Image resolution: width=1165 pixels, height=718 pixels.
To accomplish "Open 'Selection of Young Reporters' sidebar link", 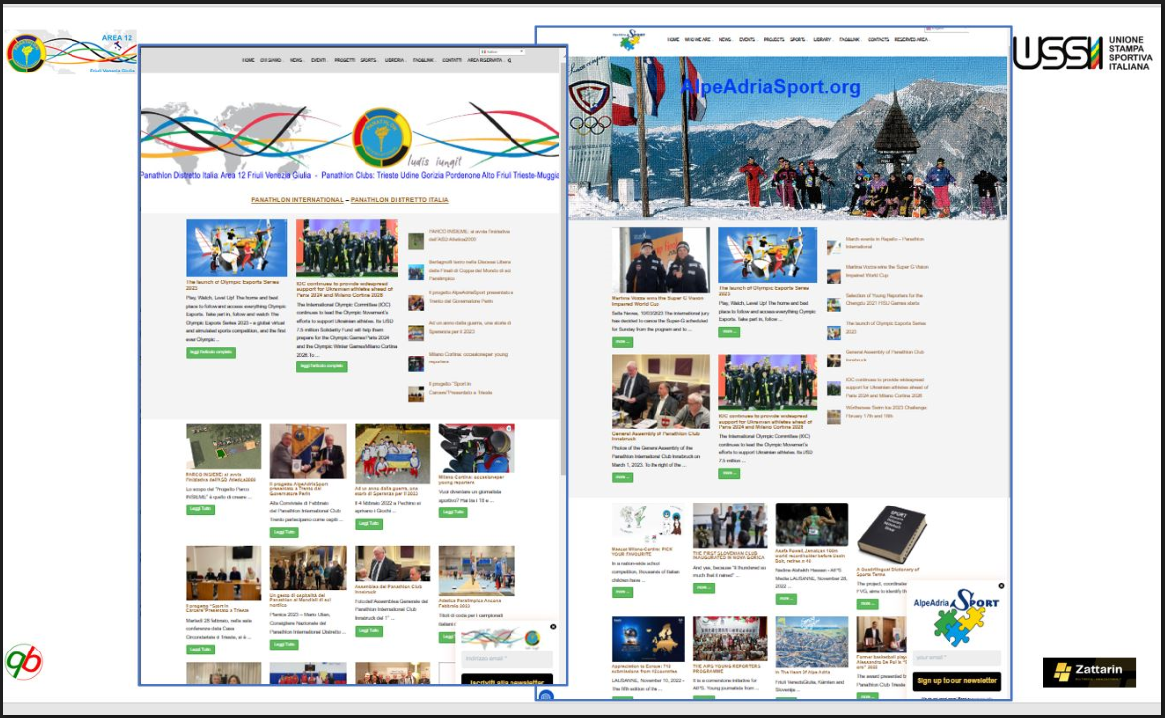I will [884, 299].
